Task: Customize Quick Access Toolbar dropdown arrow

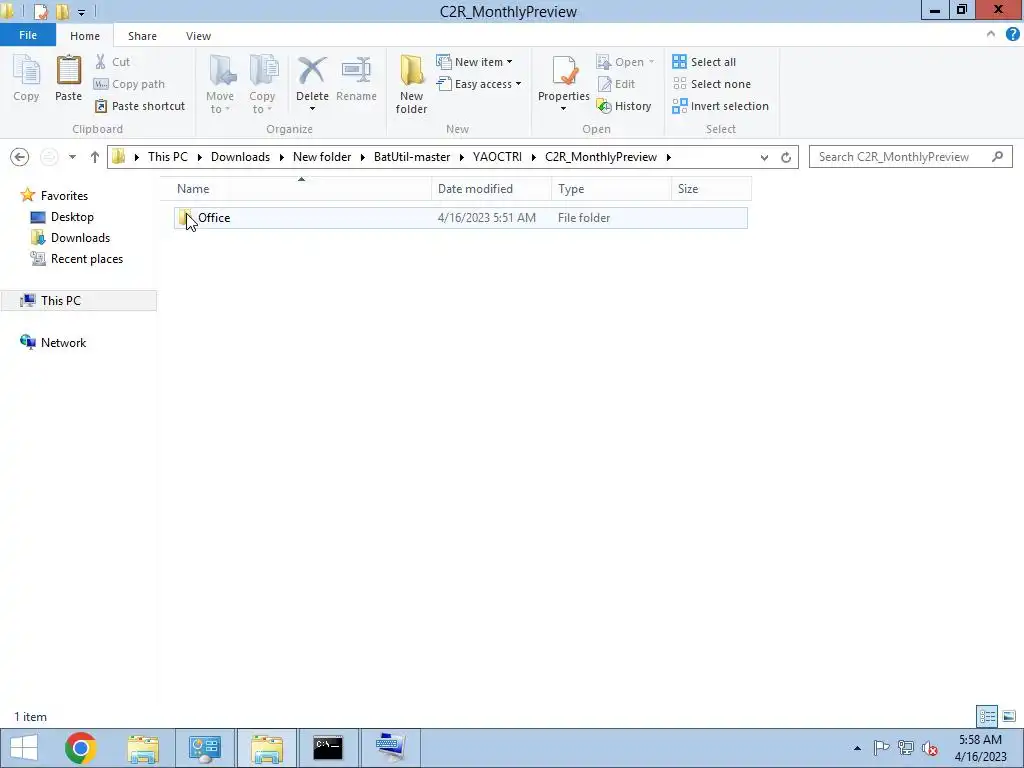Action: 82,12
